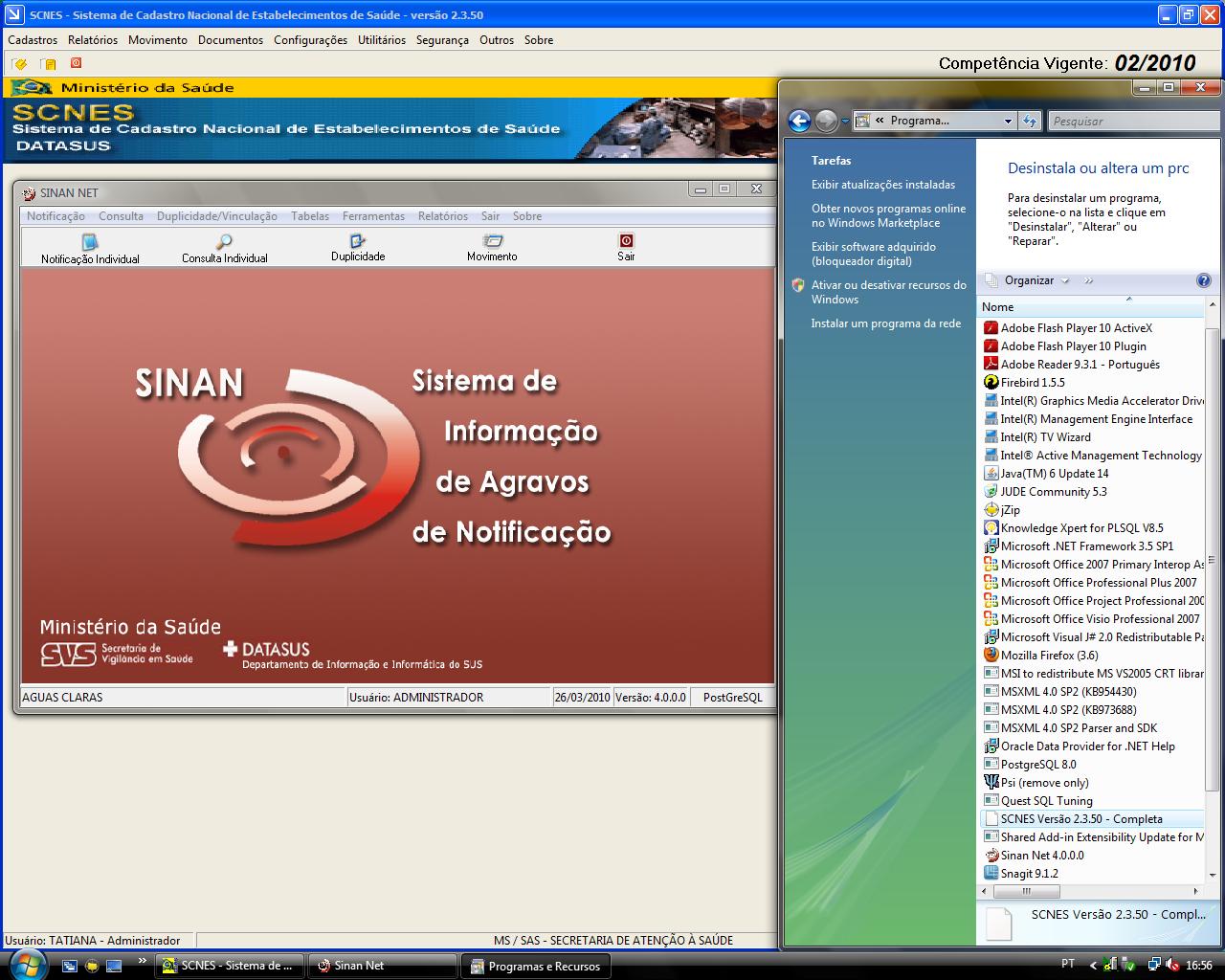Screen dimensions: 1225x980
Task: Open the help icon in Programas e Recursos
Action: [x=1204, y=280]
